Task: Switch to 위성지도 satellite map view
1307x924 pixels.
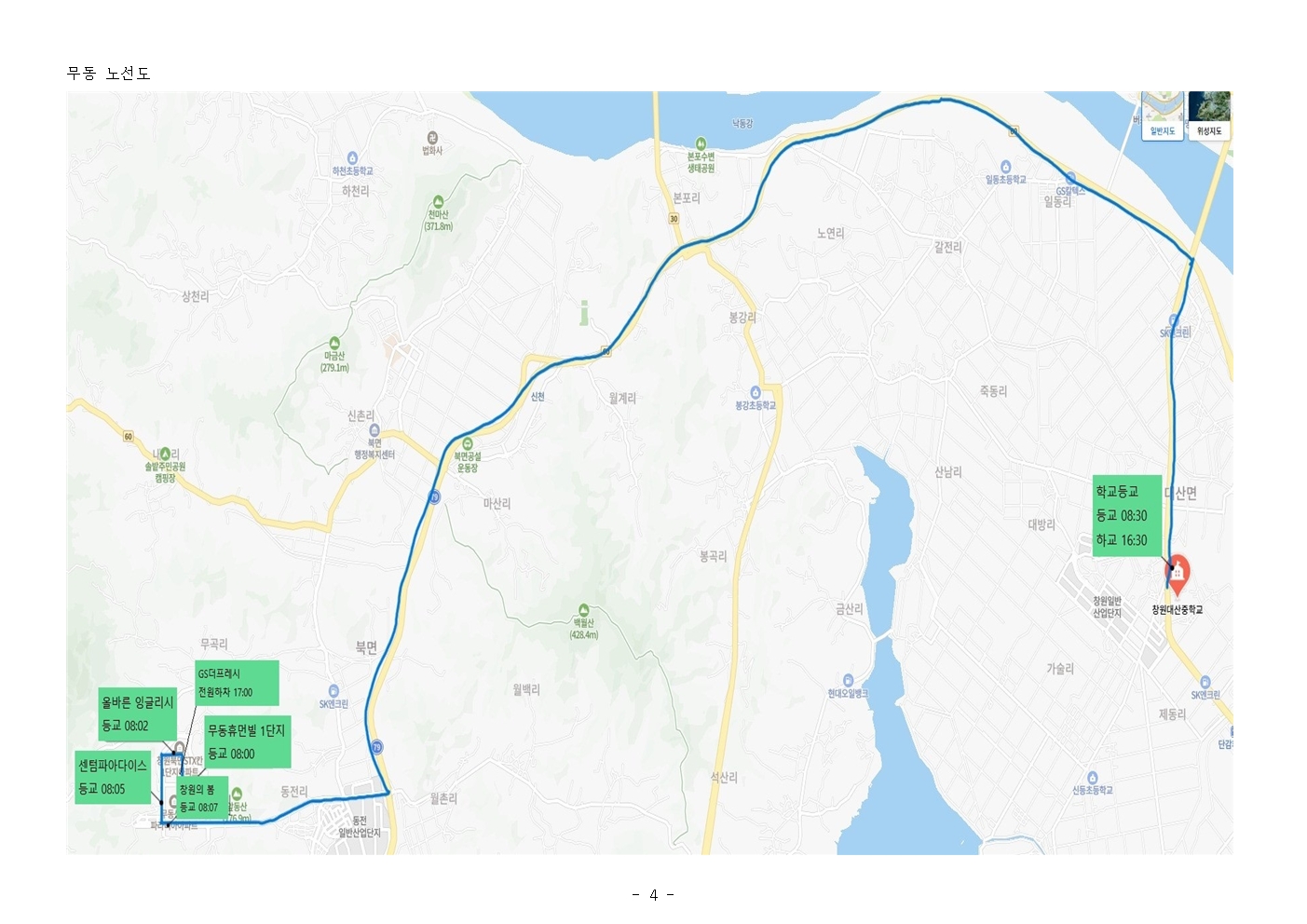Action: (1209, 115)
